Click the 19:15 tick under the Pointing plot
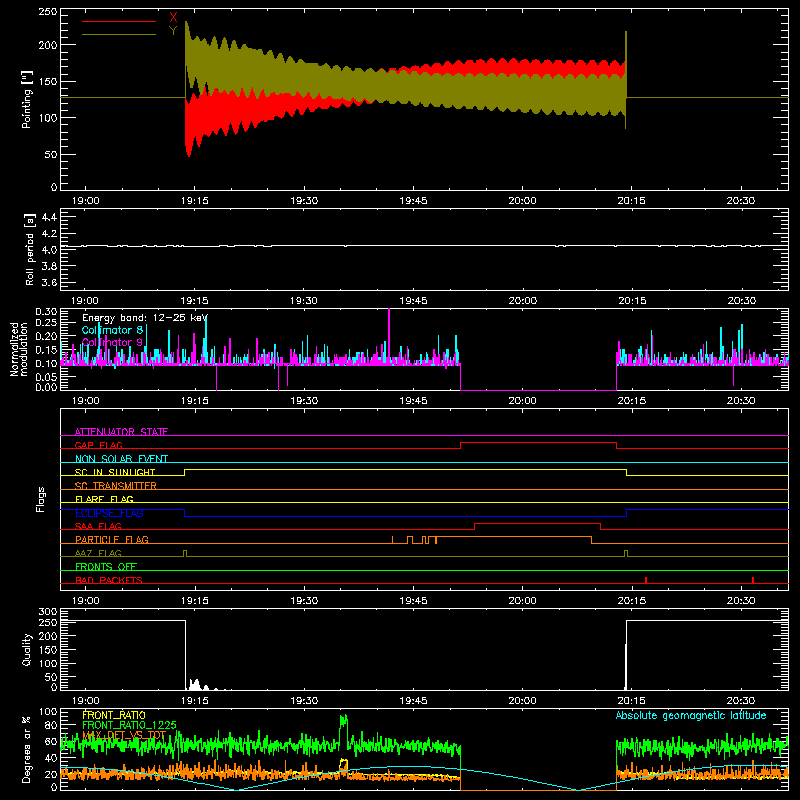The width and height of the screenshot is (800, 800). coord(194,201)
